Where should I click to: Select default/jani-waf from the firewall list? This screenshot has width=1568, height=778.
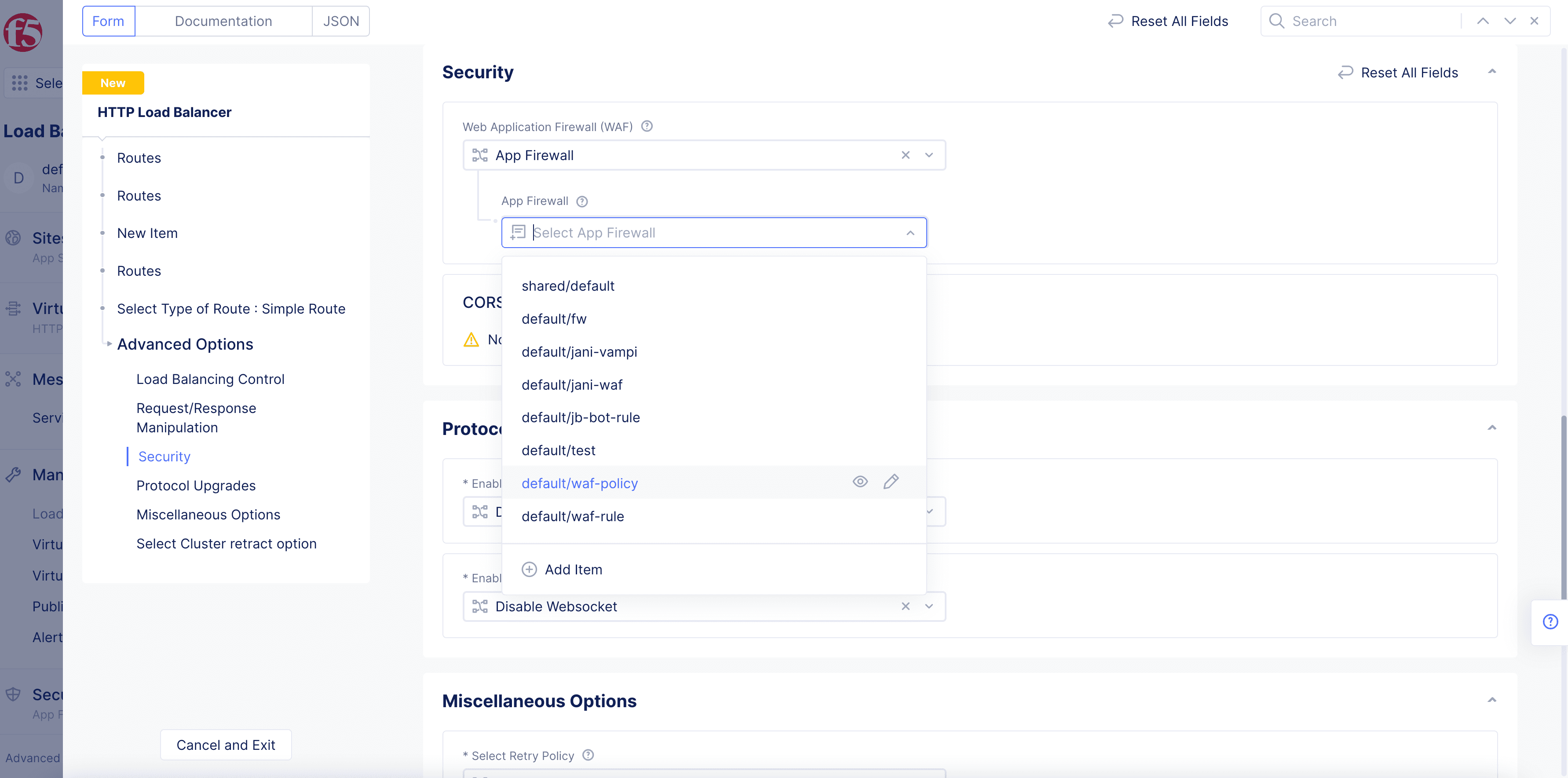pyautogui.click(x=572, y=385)
